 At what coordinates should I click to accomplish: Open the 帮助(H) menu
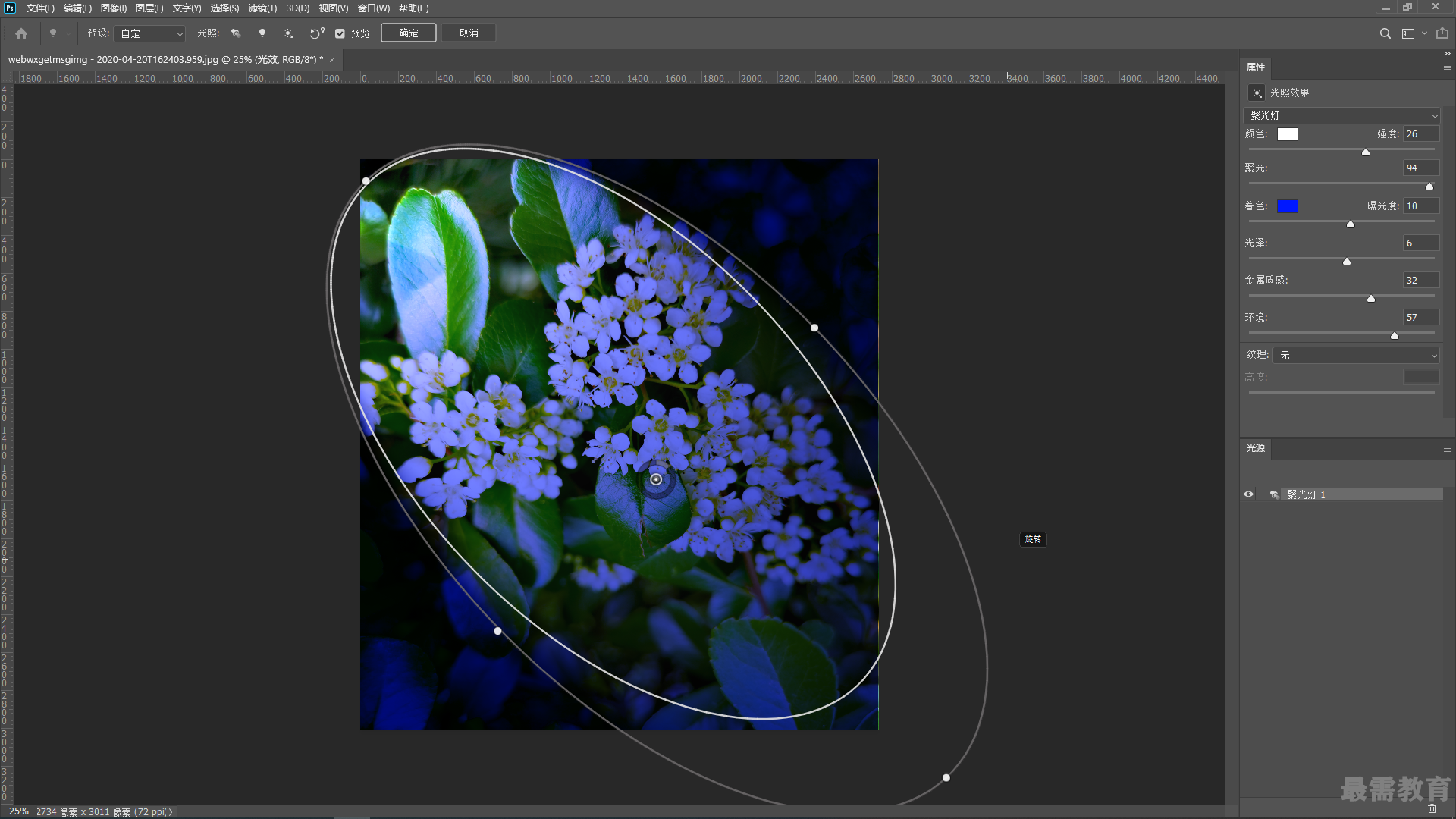414,8
